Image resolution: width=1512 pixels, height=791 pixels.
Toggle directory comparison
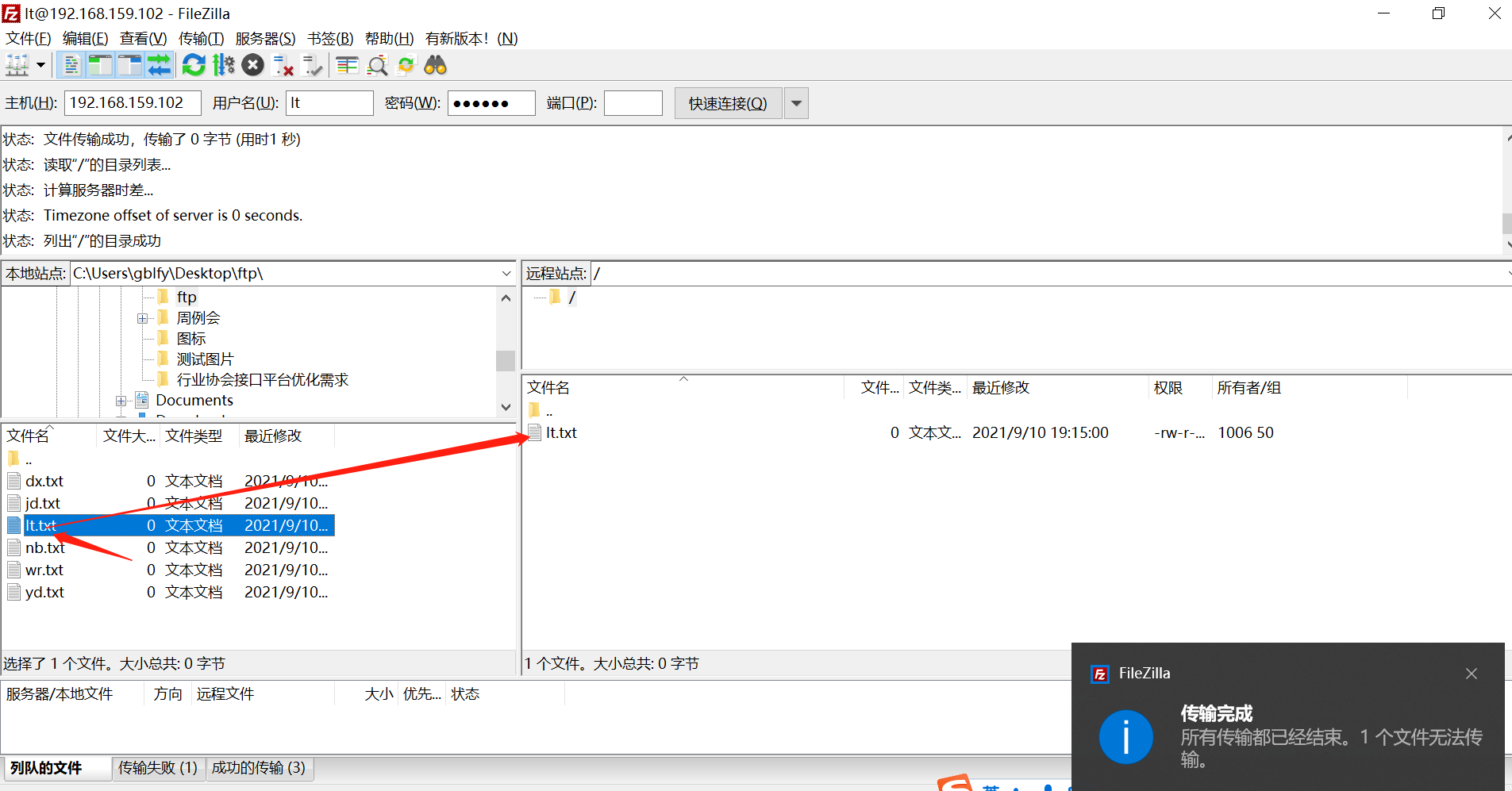[x=377, y=65]
